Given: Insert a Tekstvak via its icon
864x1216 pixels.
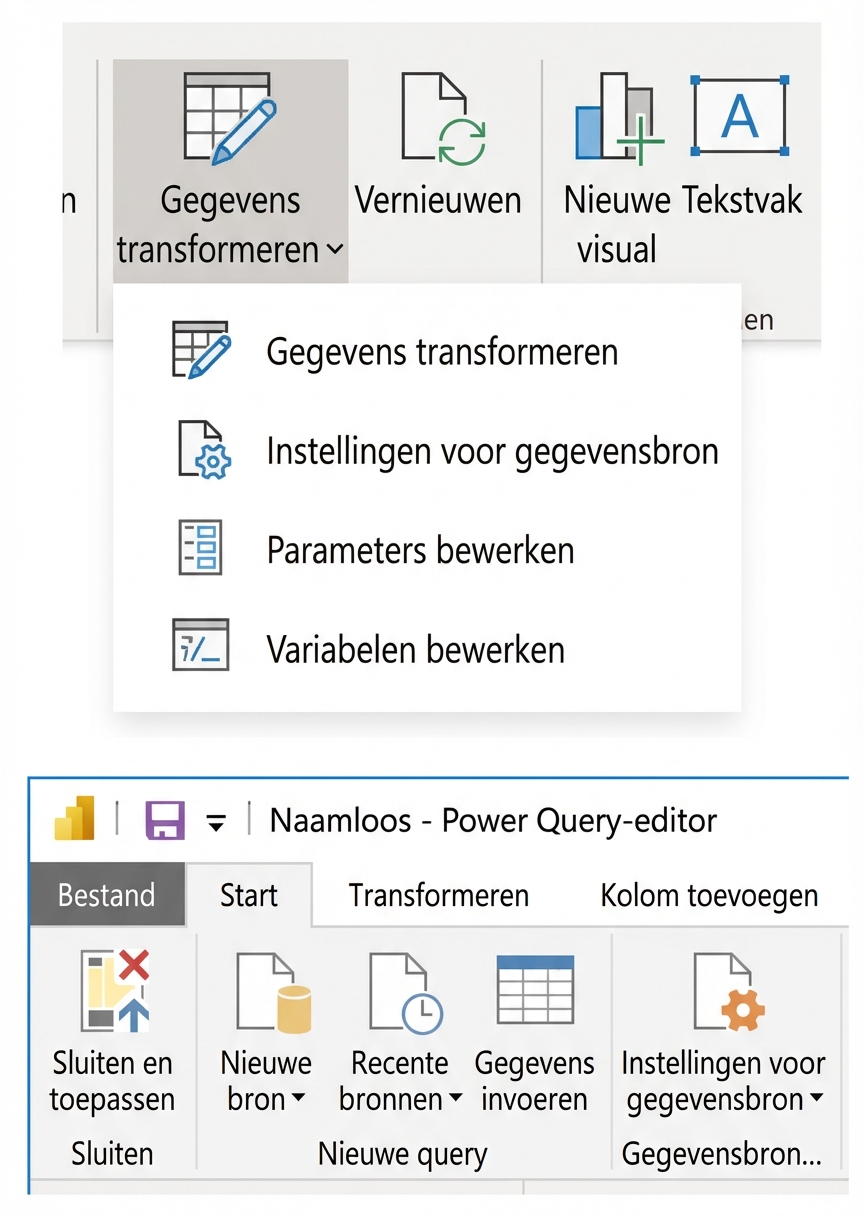Looking at the screenshot, I should click(x=740, y=112).
